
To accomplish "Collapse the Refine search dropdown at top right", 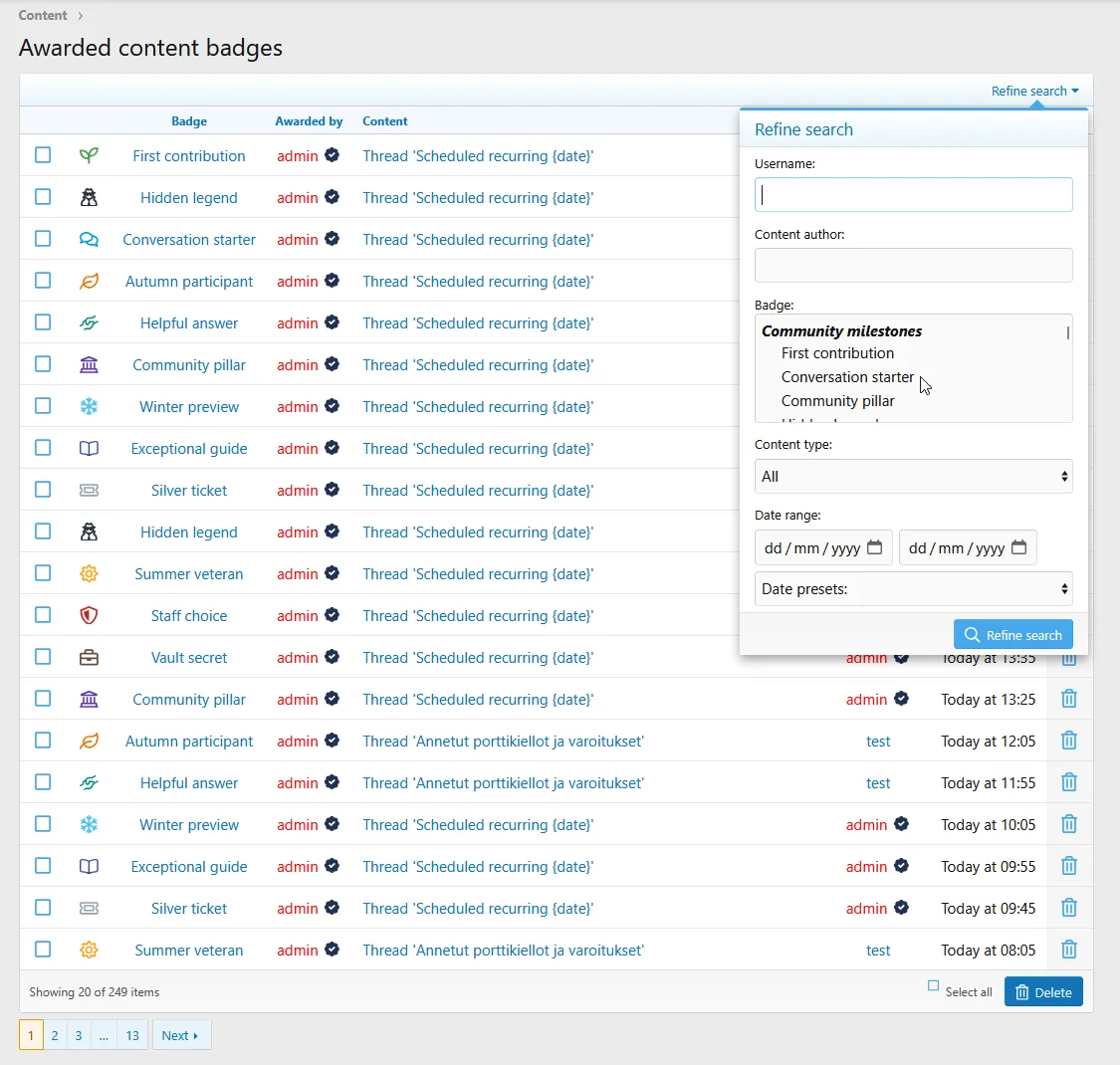I will point(1034,91).
